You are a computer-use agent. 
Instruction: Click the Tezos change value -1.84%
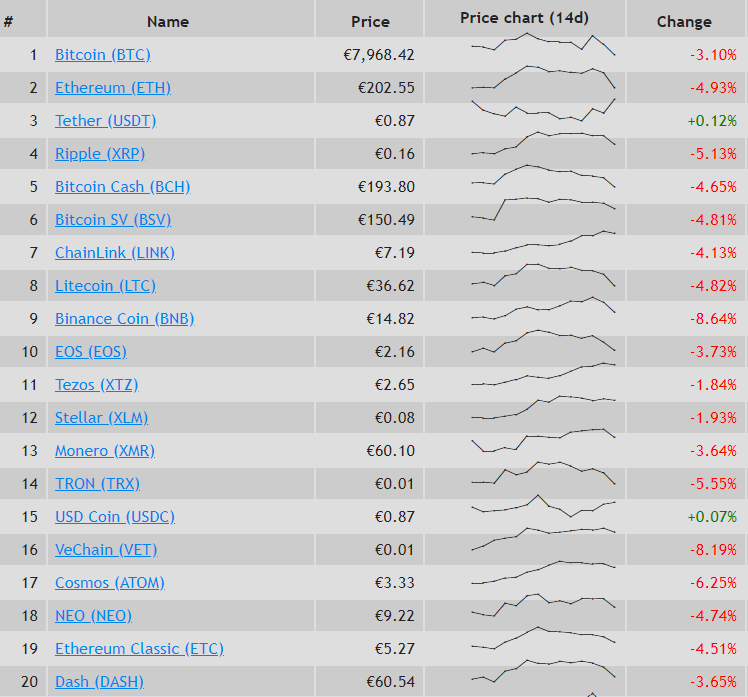click(713, 385)
